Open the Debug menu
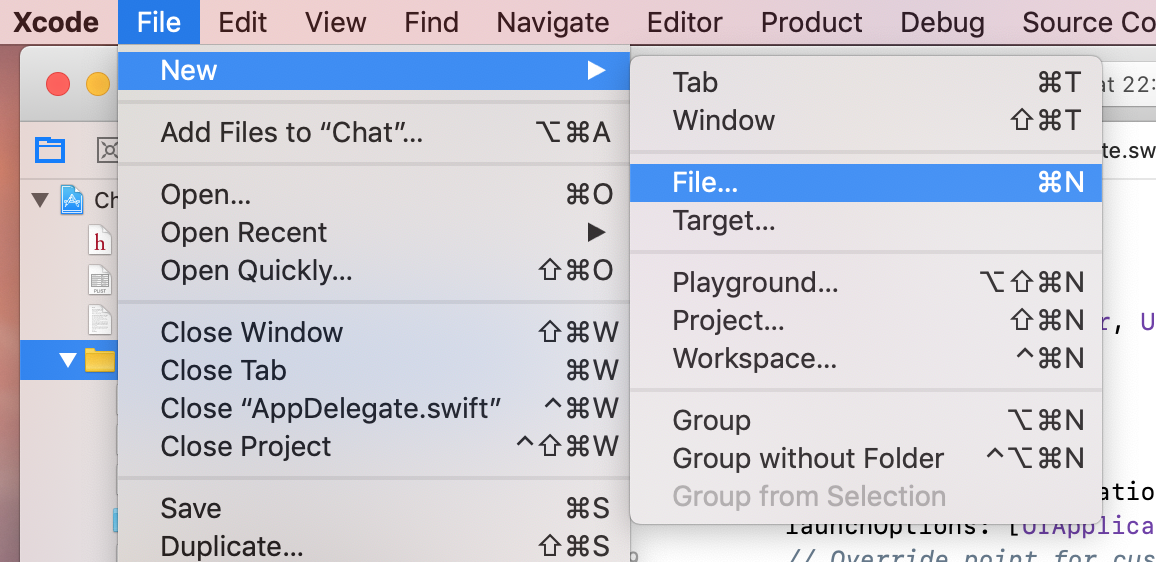The image size is (1156, 562). click(x=942, y=22)
